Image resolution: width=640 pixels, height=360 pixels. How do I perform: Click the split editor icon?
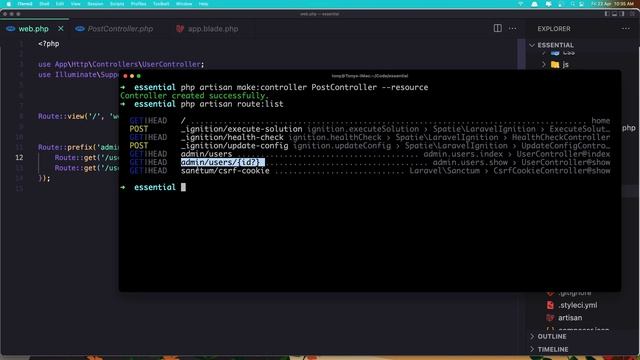498,29
